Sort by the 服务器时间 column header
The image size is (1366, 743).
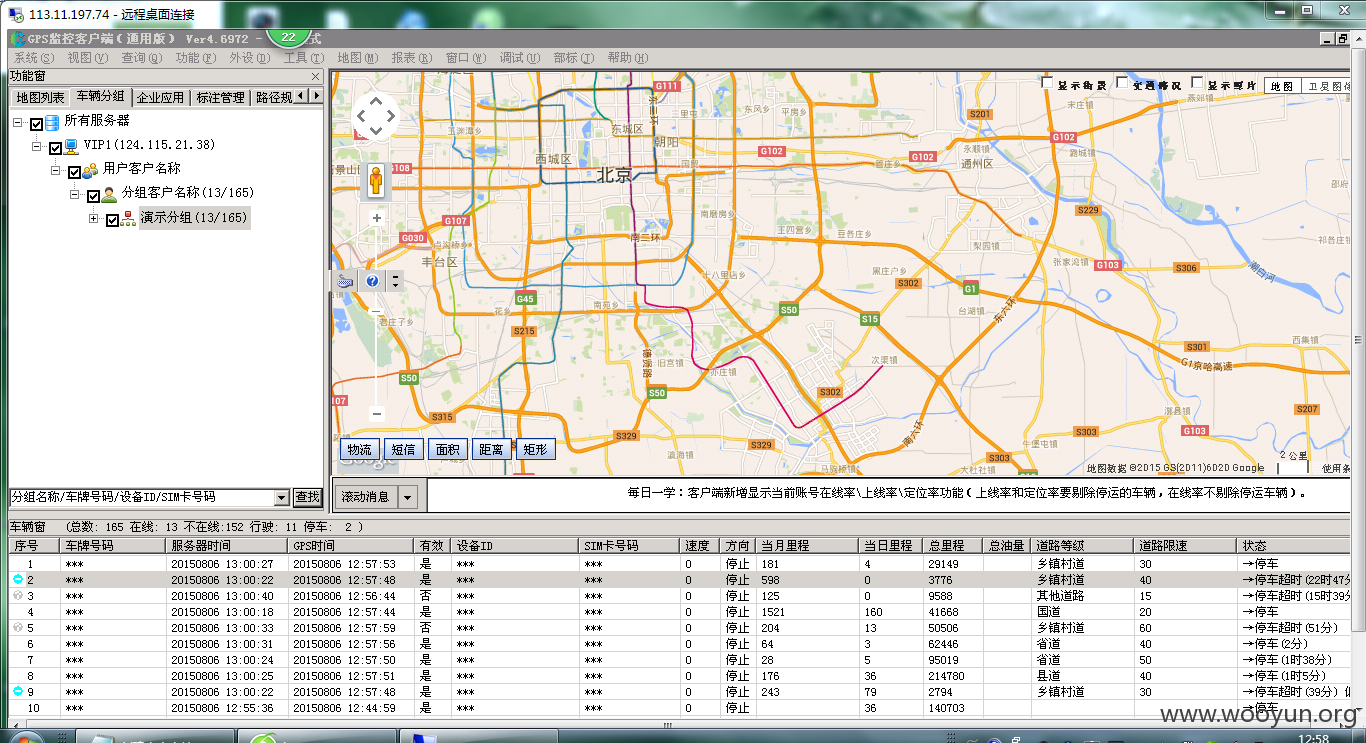tap(226, 546)
